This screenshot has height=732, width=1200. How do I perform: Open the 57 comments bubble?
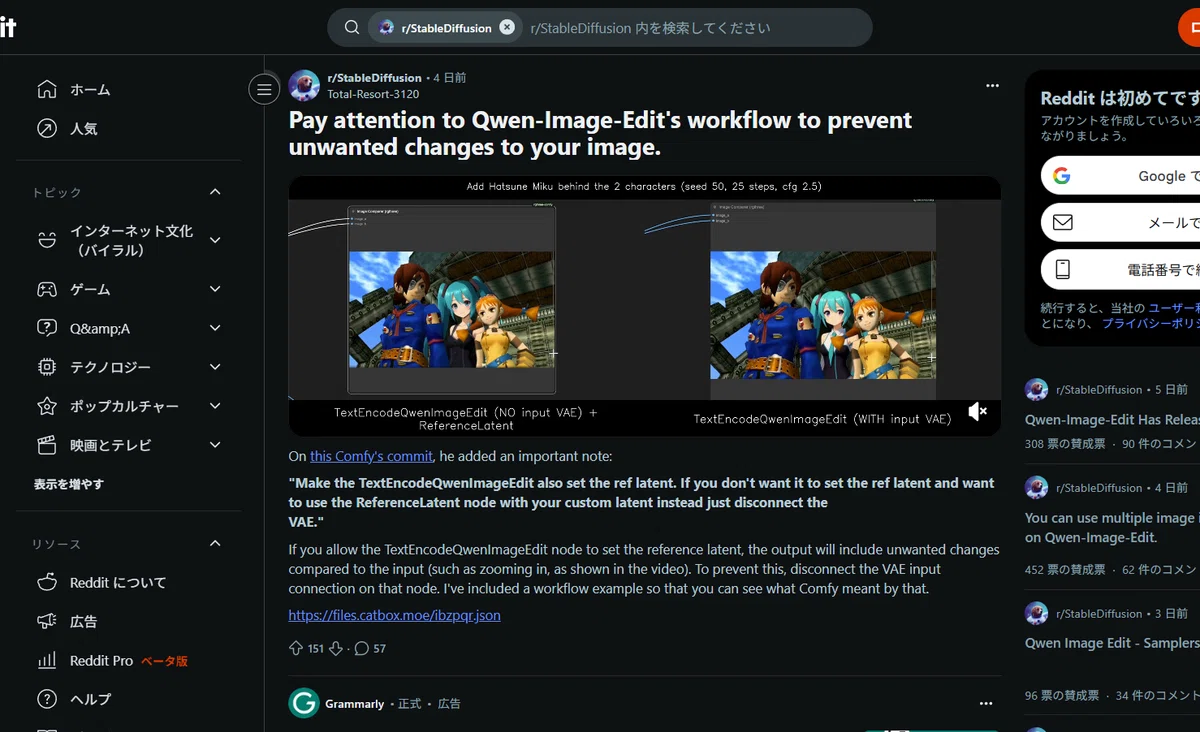[x=362, y=648]
